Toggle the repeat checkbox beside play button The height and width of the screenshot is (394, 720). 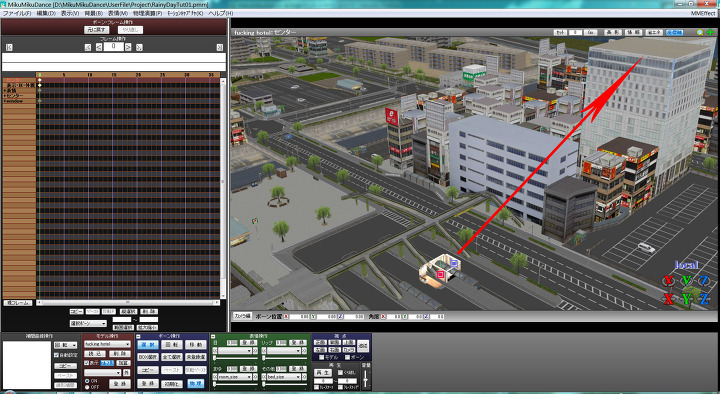tap(340, 372)
